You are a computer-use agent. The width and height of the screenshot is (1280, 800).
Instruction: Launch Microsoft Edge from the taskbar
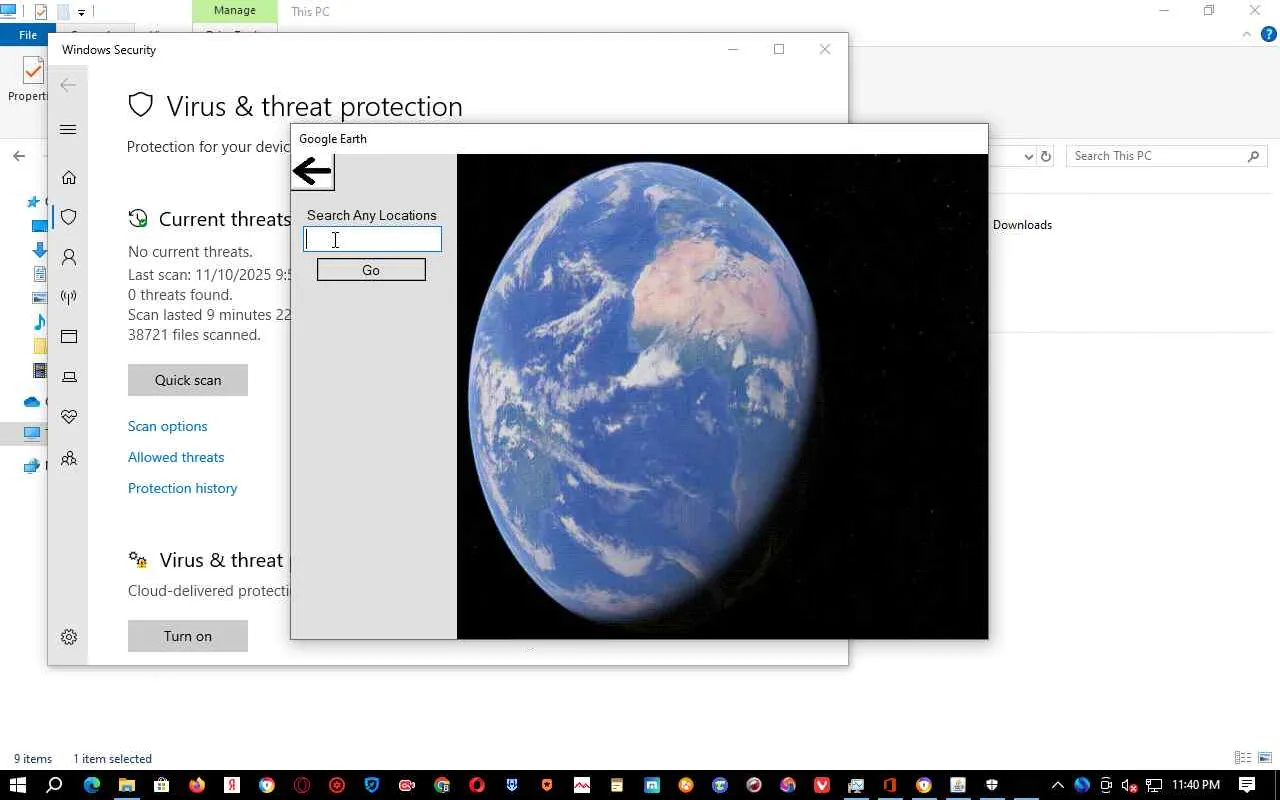92,785
